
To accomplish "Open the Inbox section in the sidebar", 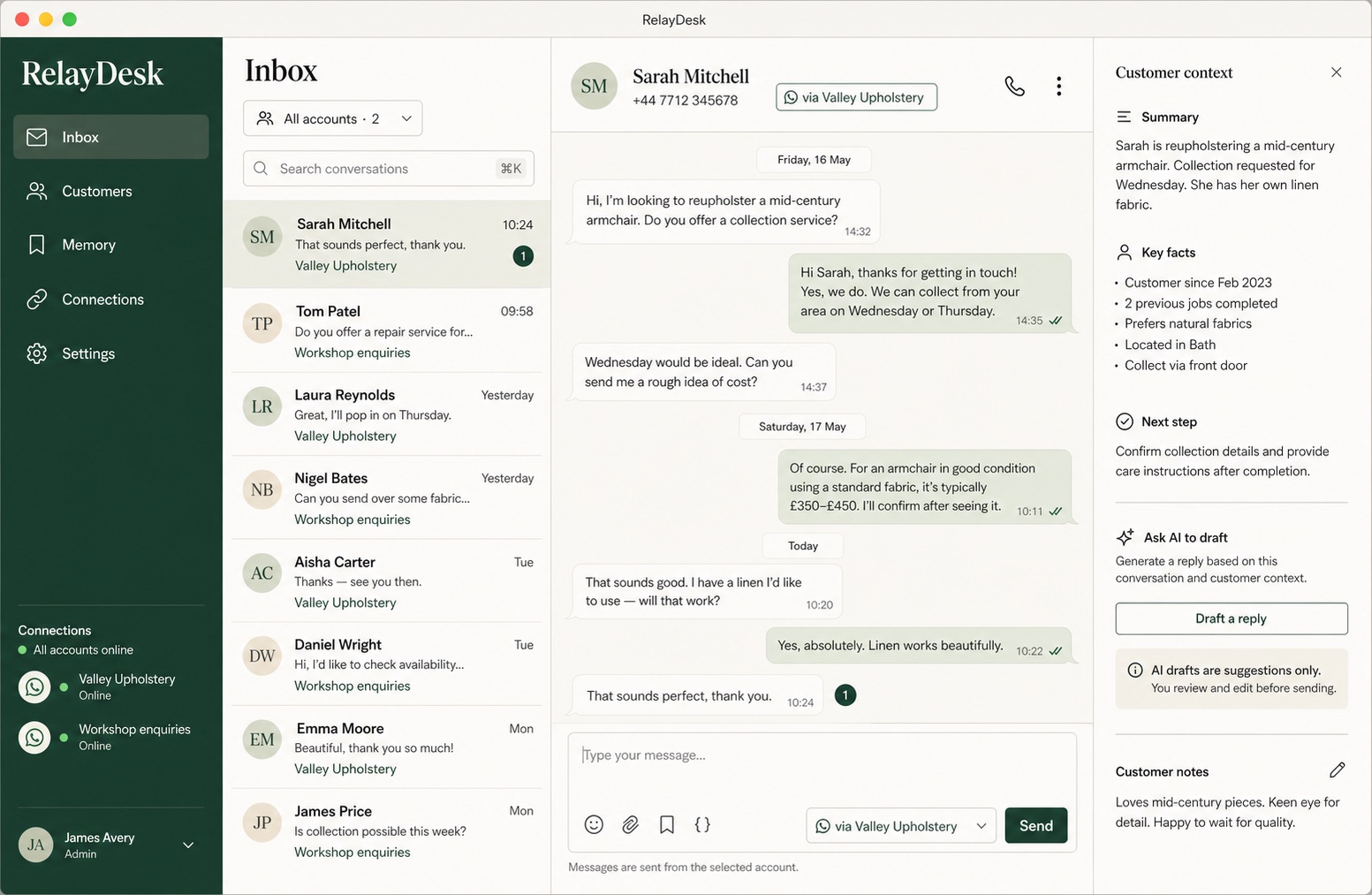I will pyautogui.click(x=111, y=137).
